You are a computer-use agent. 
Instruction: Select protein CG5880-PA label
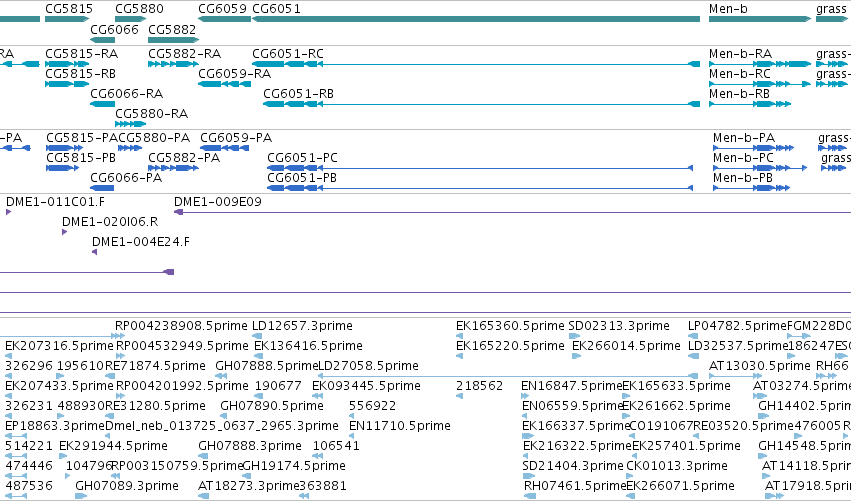point(154,138)
